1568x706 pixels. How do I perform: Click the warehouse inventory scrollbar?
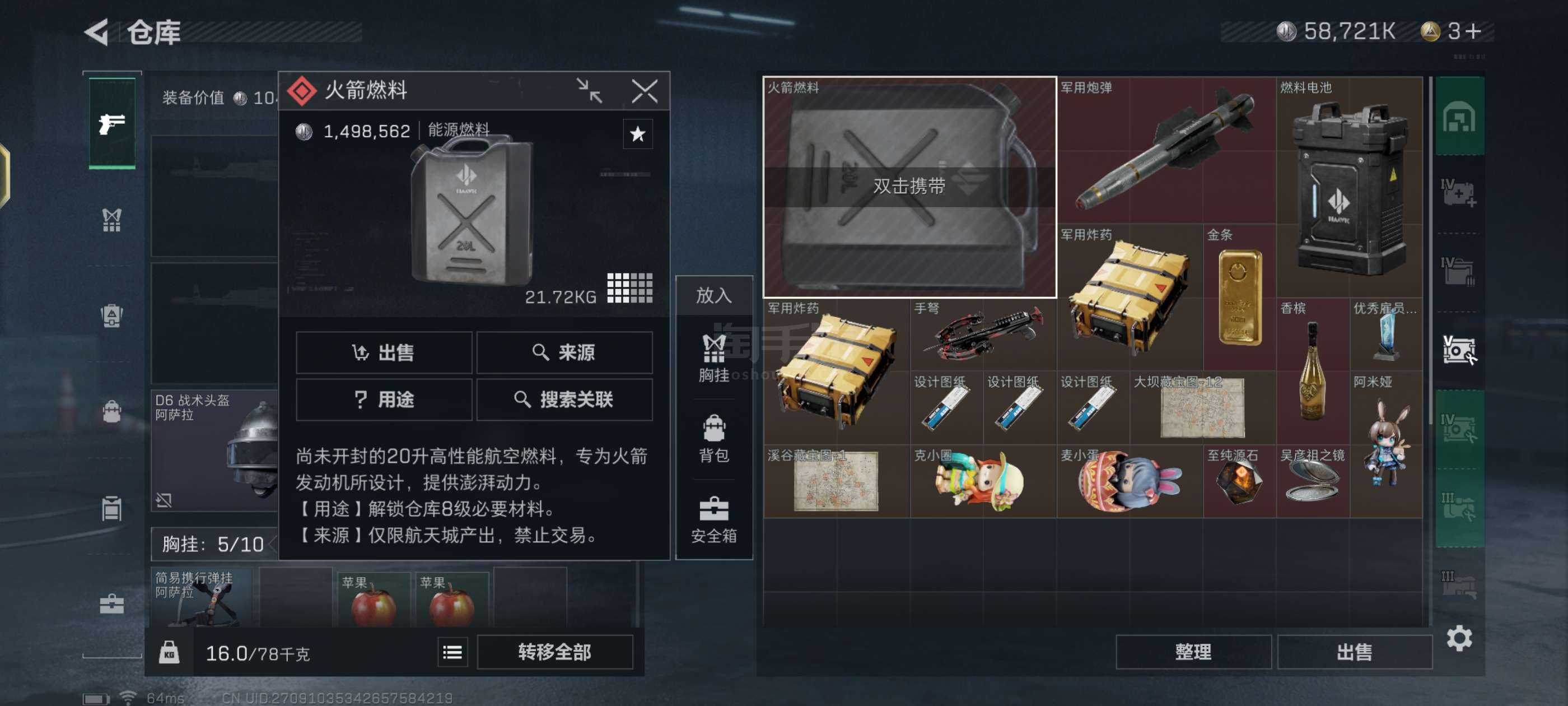tap(1429, 250)
